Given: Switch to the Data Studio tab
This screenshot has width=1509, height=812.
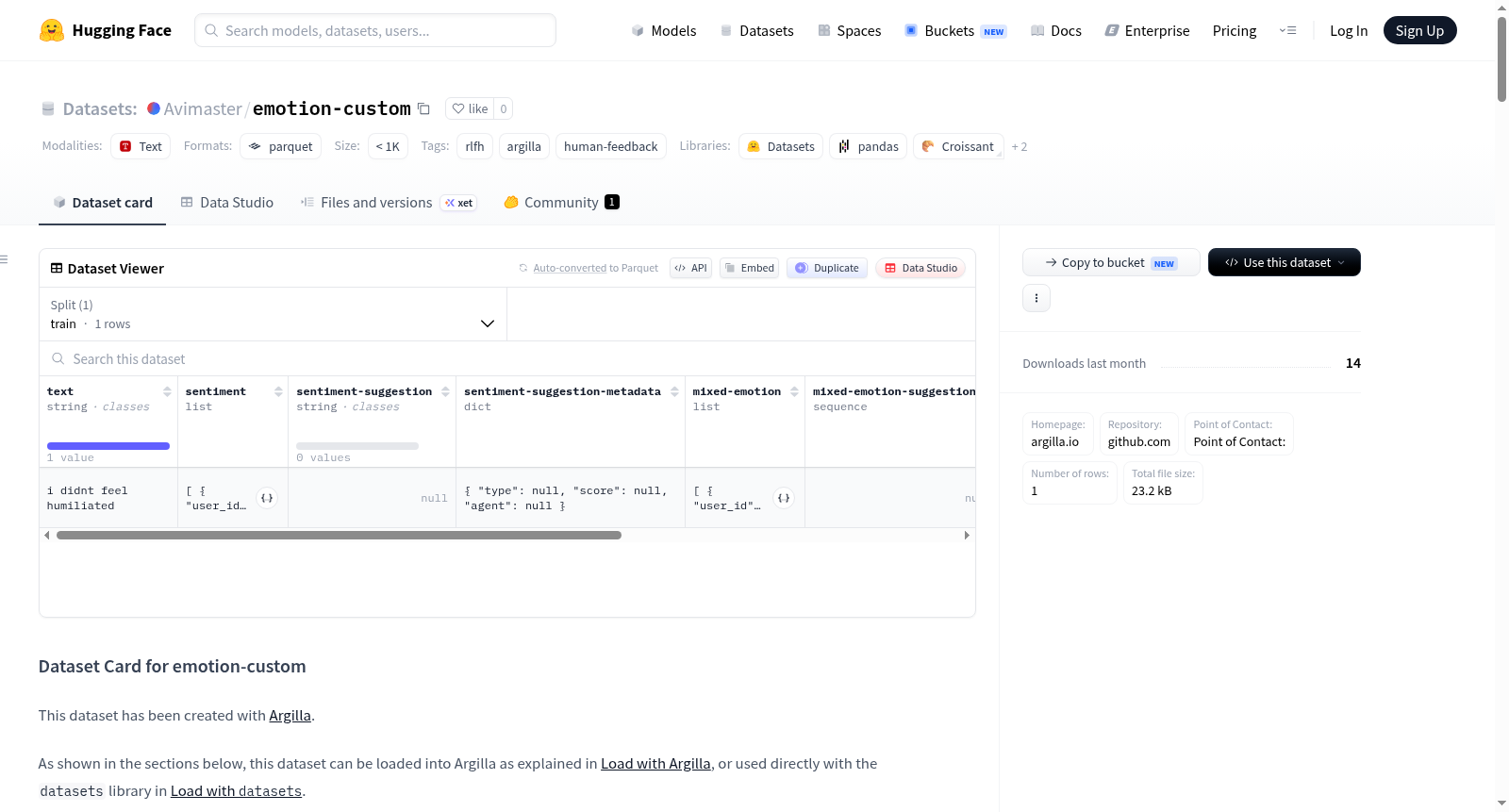Looking at the screenshot, I should pos(227,203).
